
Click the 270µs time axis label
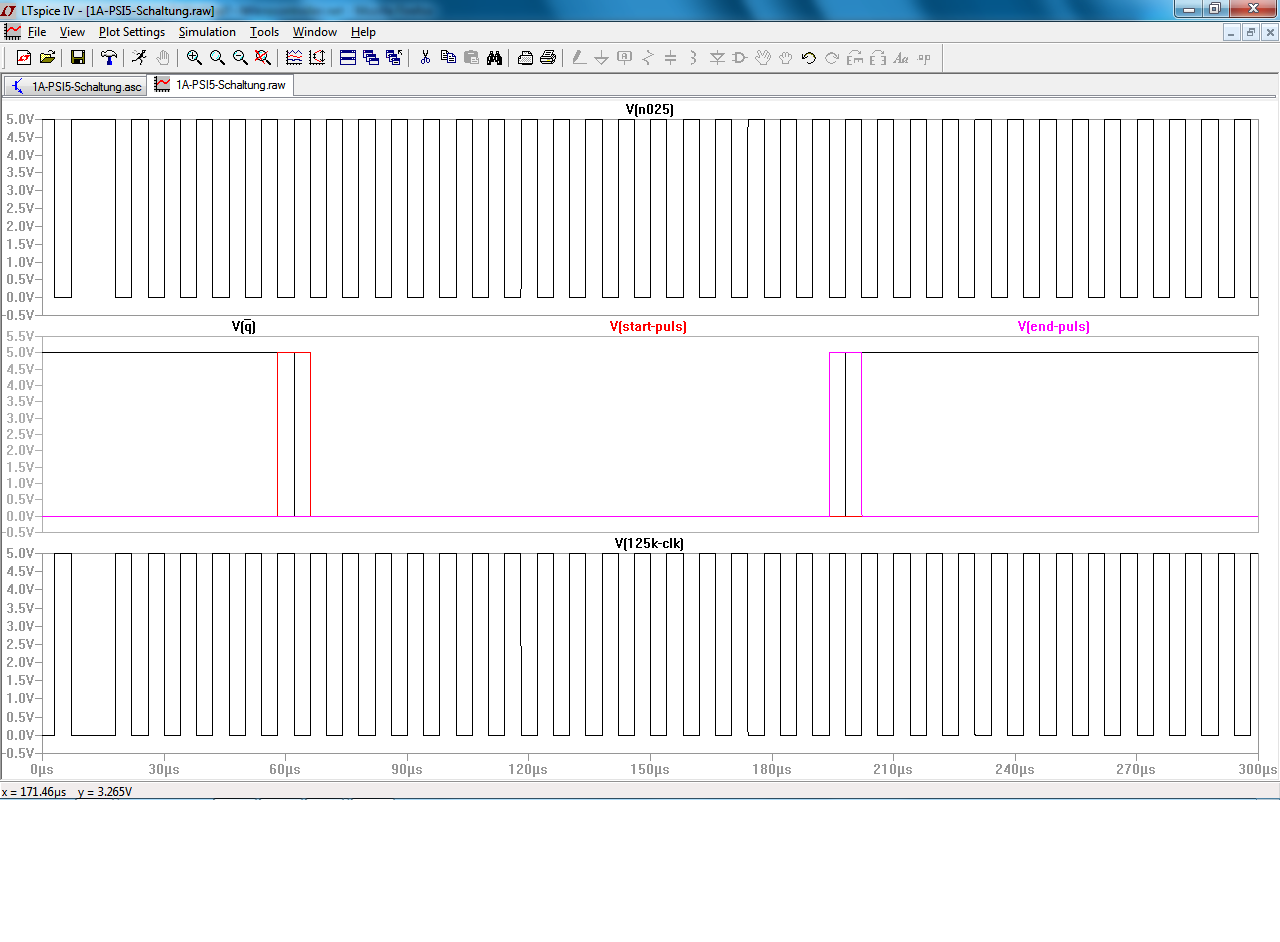pos(1136,769)
